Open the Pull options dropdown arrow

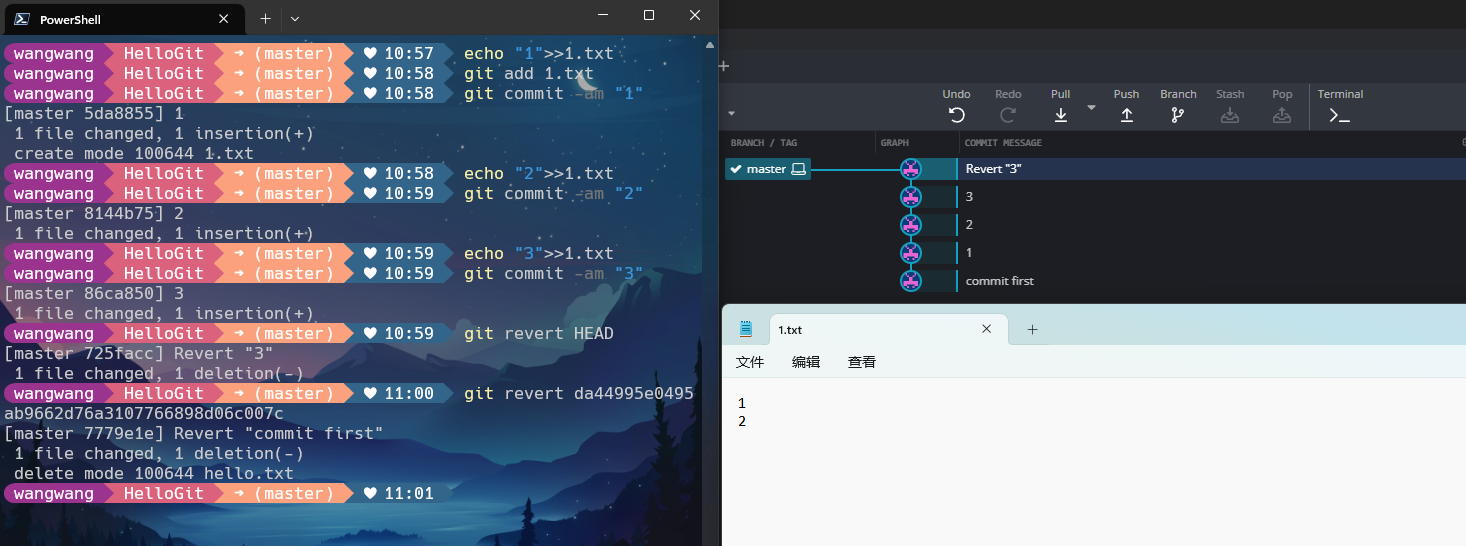coord(1091,108)
